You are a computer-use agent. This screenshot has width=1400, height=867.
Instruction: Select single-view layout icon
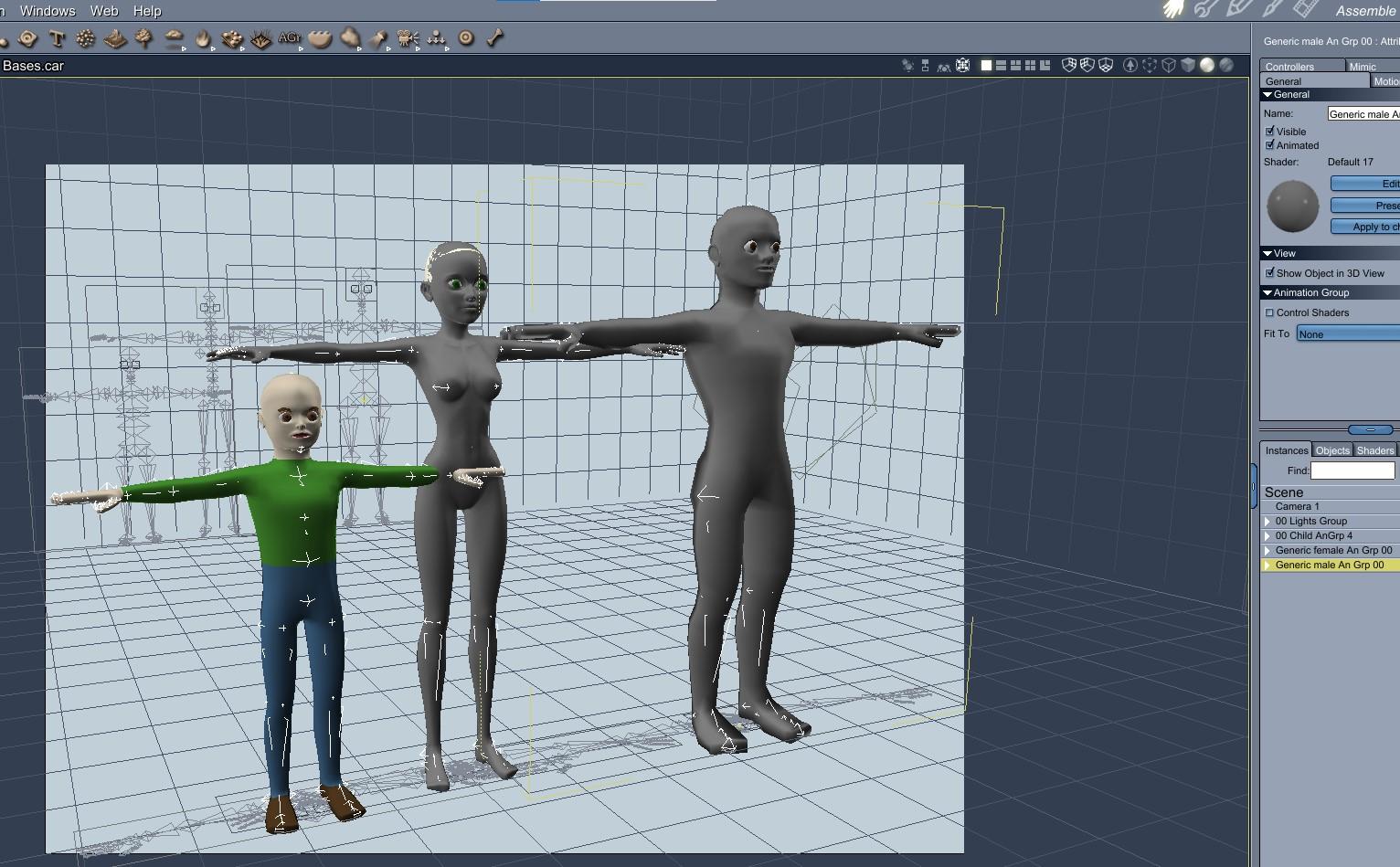[986, 65]
